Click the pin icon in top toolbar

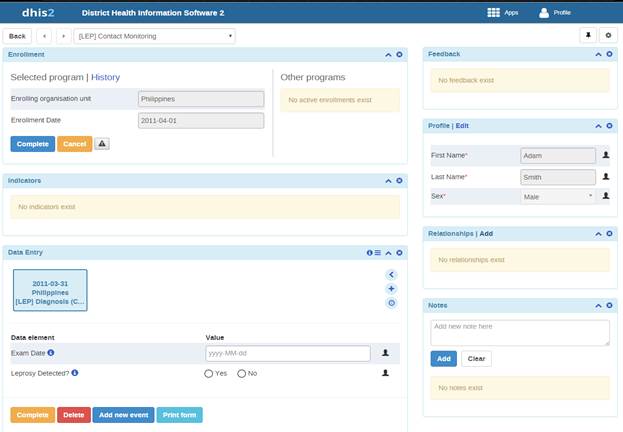click(588, 35)
